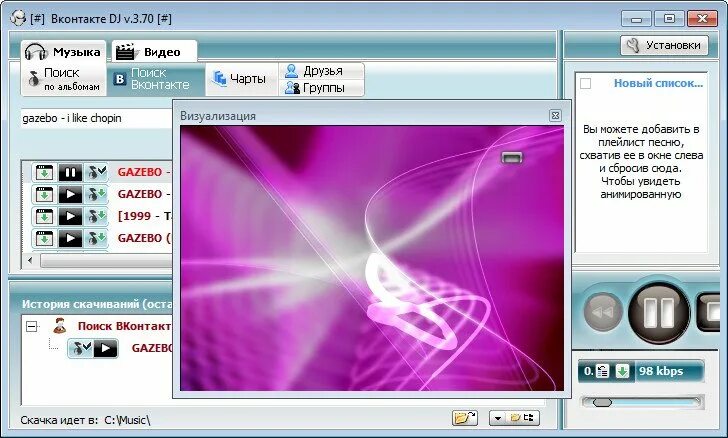The width and height of the screenshot is (728, 438).
Task: Click note download icon on the [1999 row
Action: [97, 216]
